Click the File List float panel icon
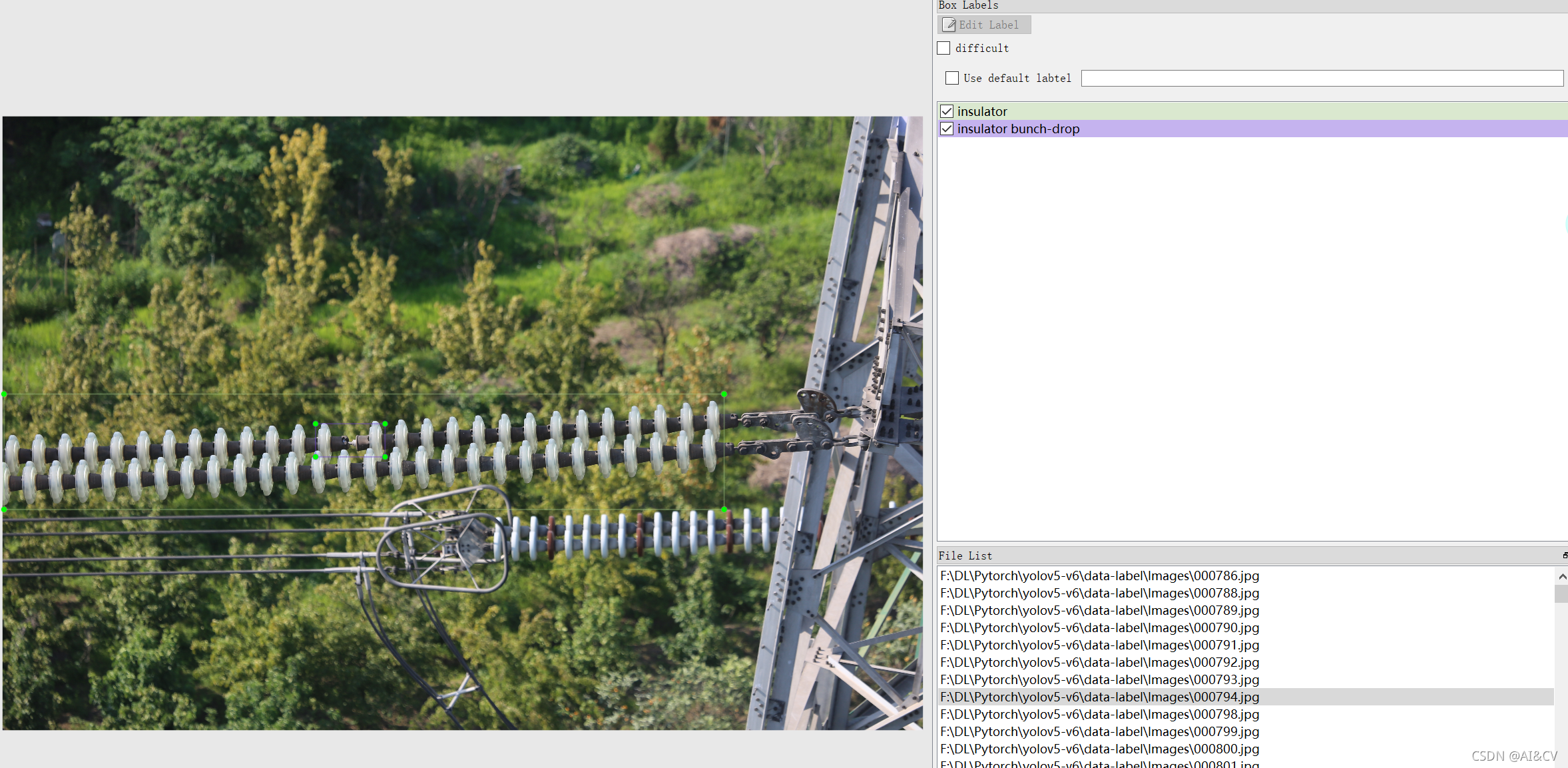The image size is (1568, 768). 1565,555
